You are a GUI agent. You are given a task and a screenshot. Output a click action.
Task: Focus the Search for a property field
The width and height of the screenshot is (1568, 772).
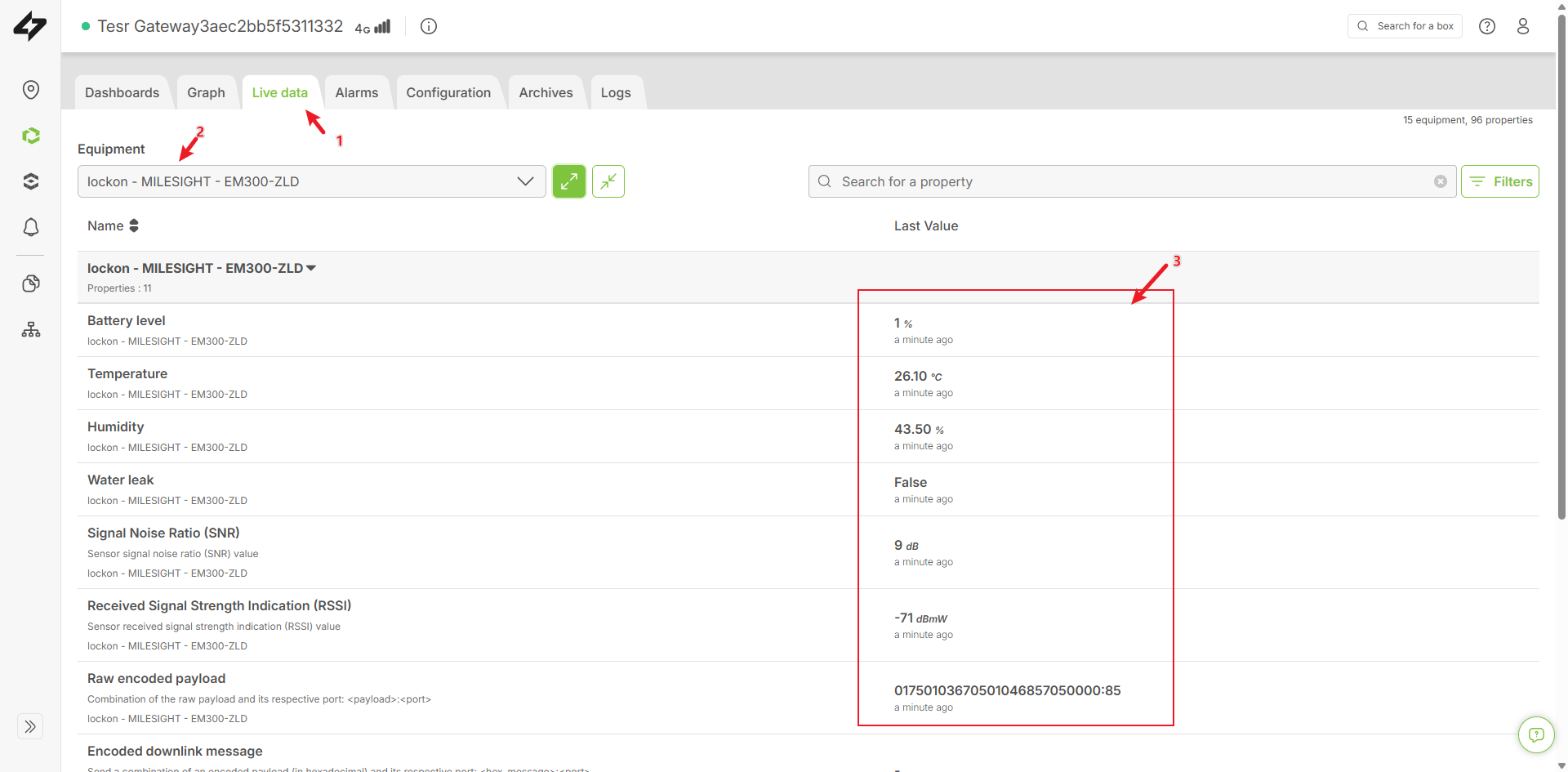pyautogui.click(x=1132, y=181)
